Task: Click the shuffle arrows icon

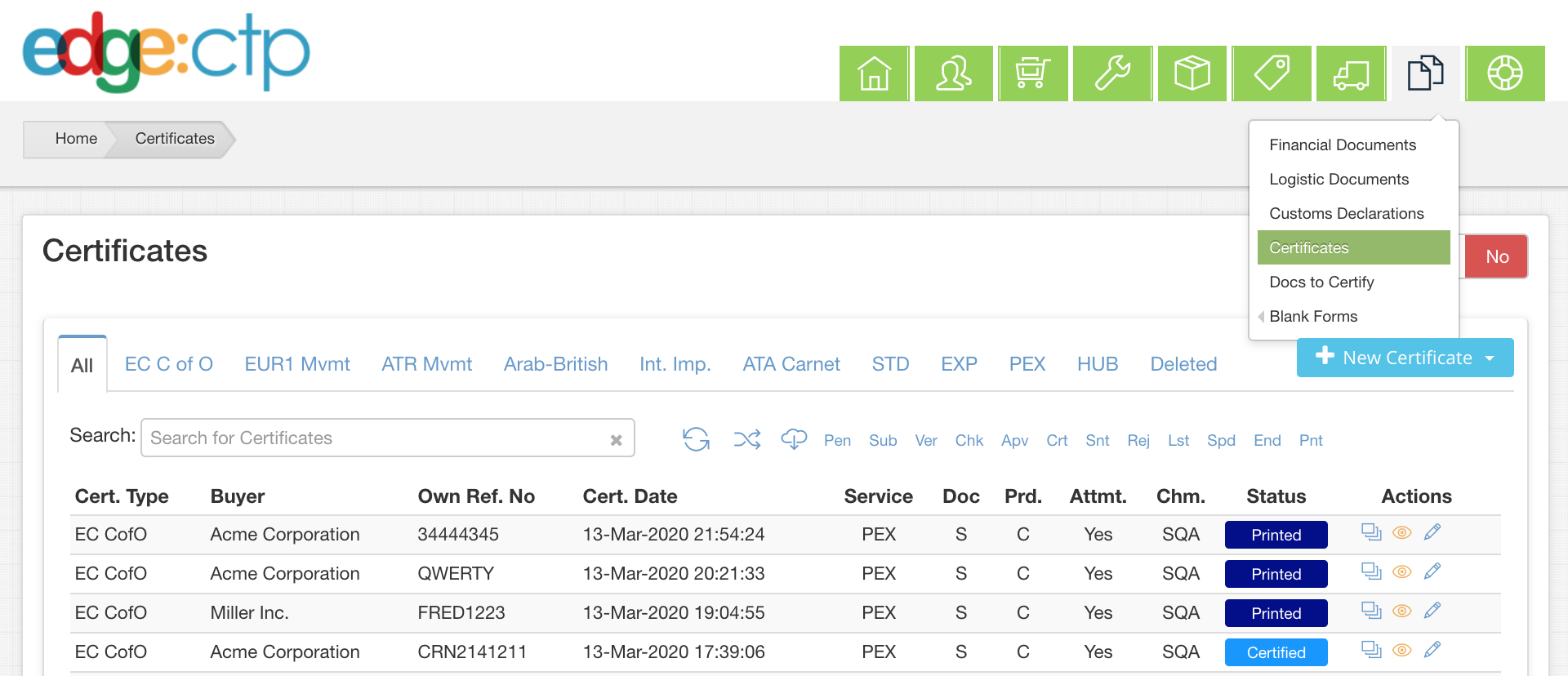Action: pyautogui.click(x=746, y=439)
